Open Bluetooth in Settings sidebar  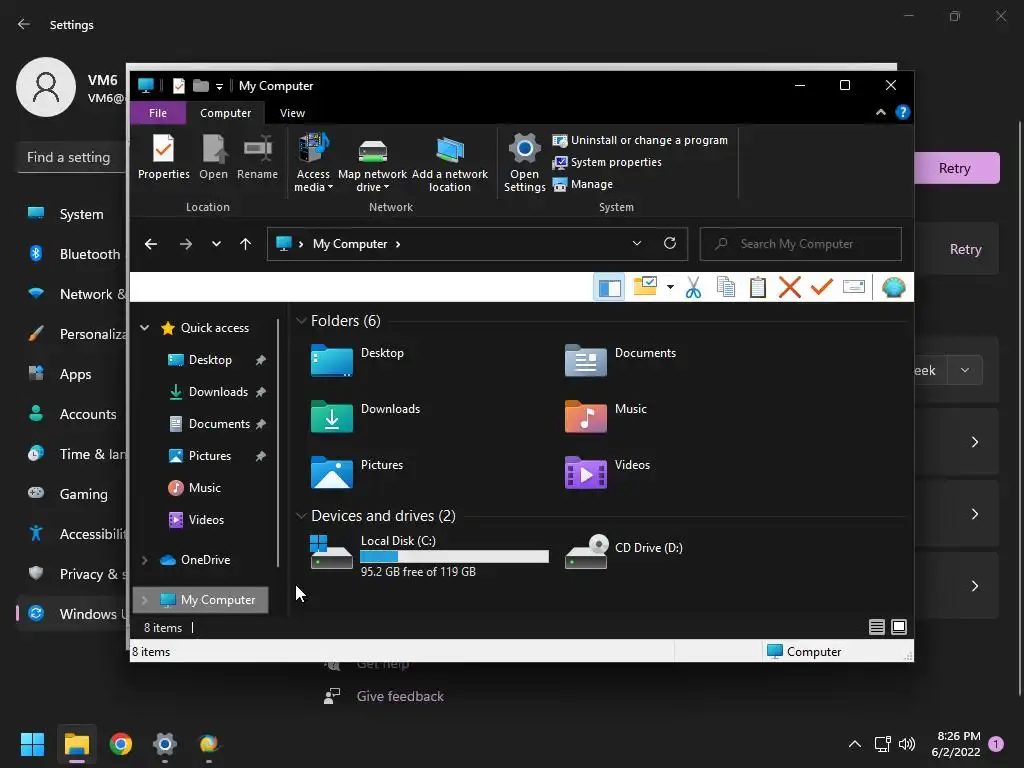73,254
